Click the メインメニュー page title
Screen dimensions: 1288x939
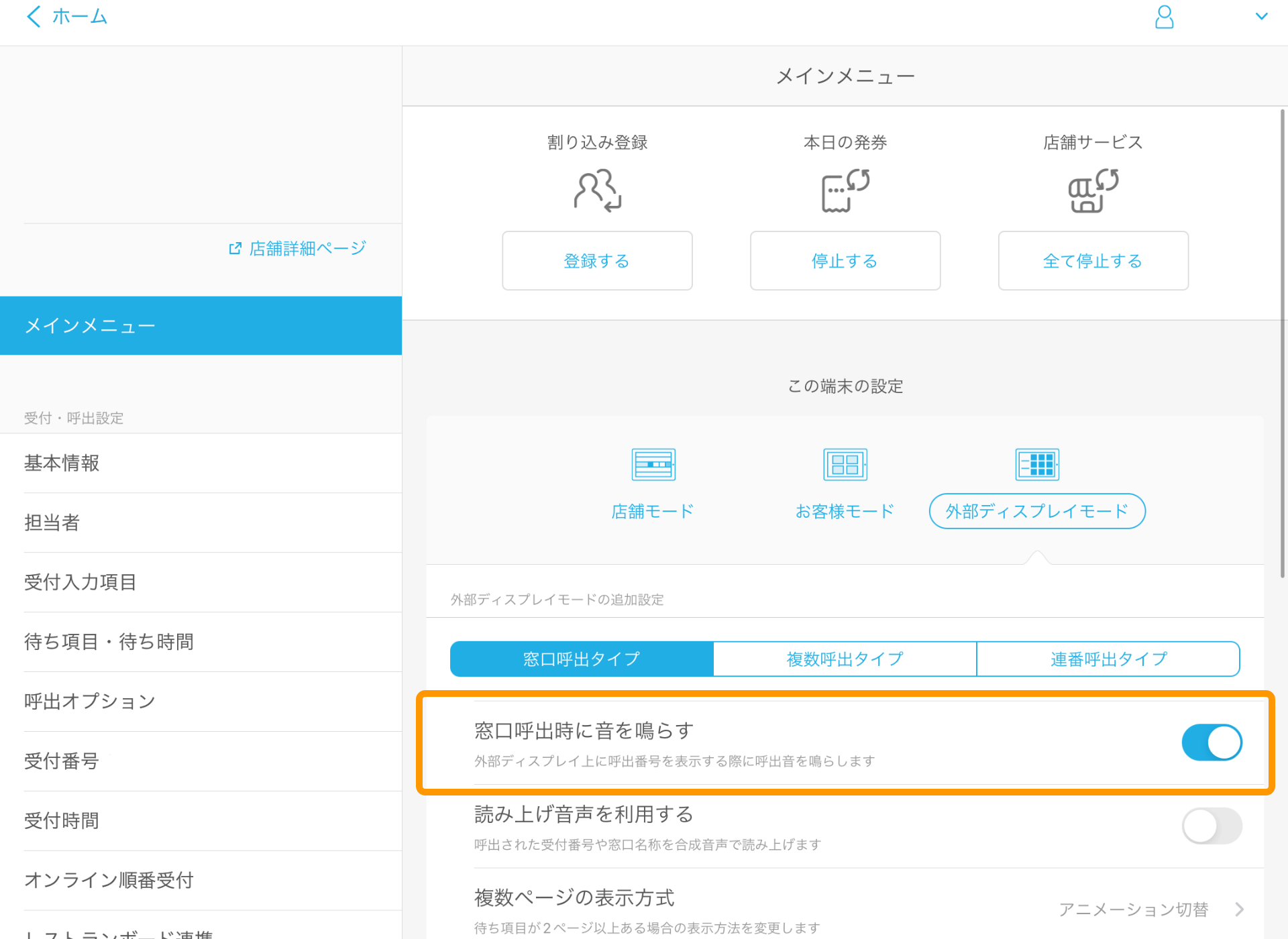click(x=845, y=76)
